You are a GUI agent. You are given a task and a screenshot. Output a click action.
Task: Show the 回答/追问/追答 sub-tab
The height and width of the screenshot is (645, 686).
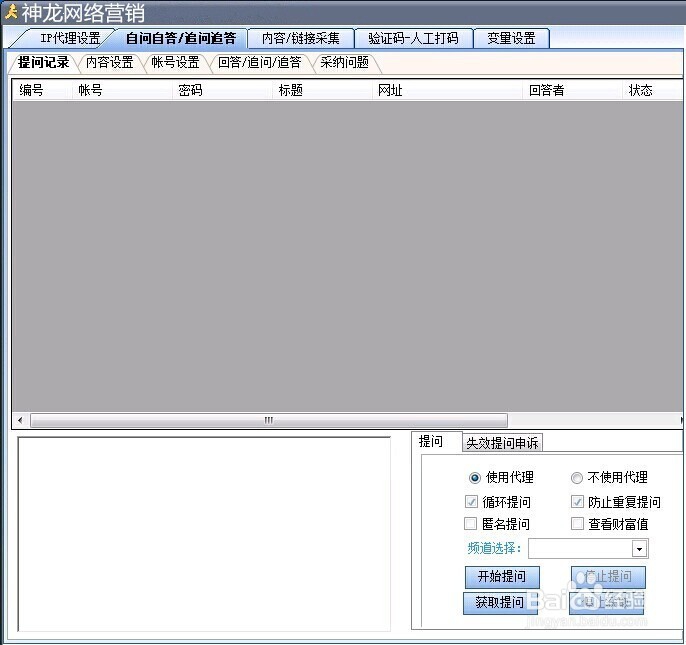point(259,63)
